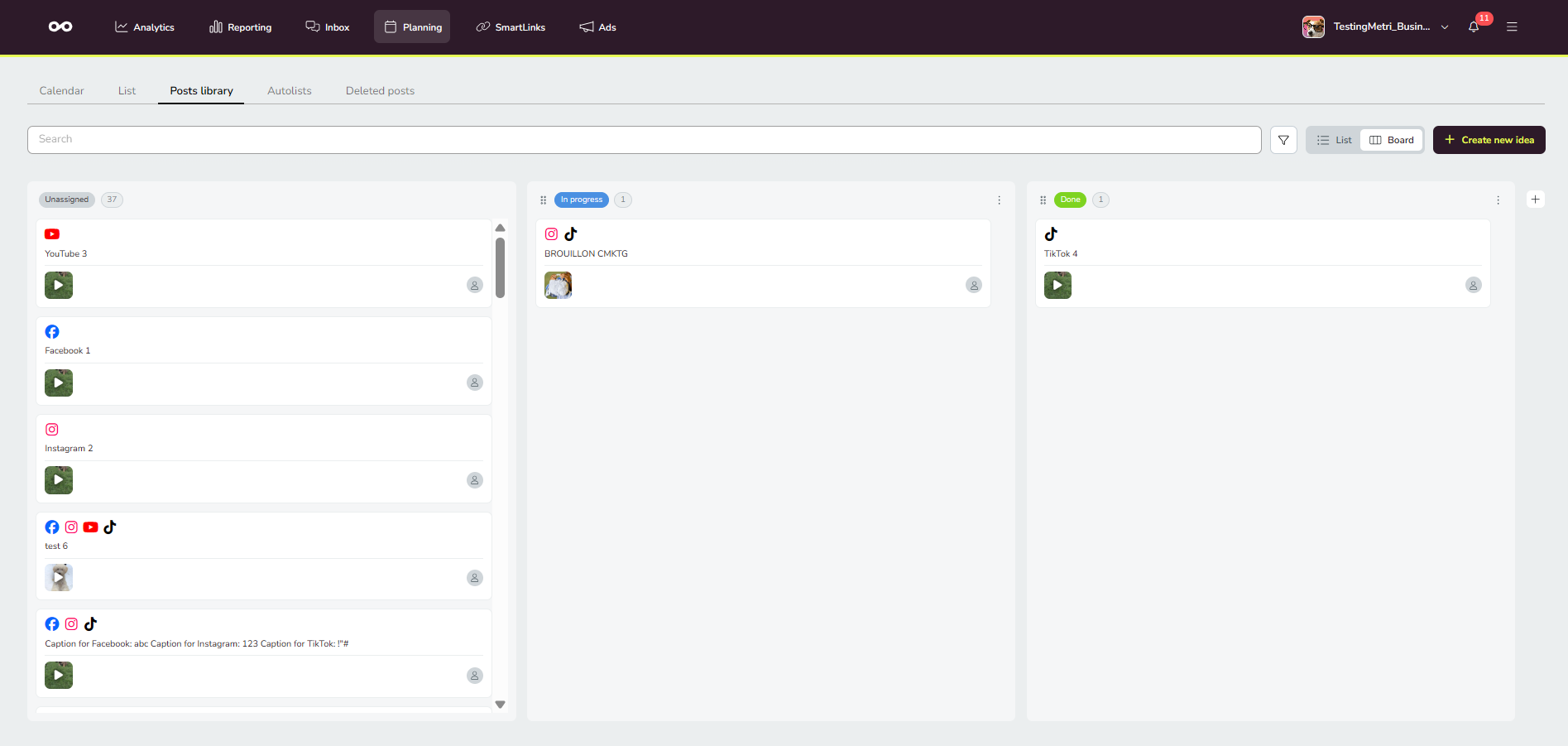Click TikTok icon on test 6 card
Image resolution: width=1568 pixels, height=746 pixels.
coord(110,527)
